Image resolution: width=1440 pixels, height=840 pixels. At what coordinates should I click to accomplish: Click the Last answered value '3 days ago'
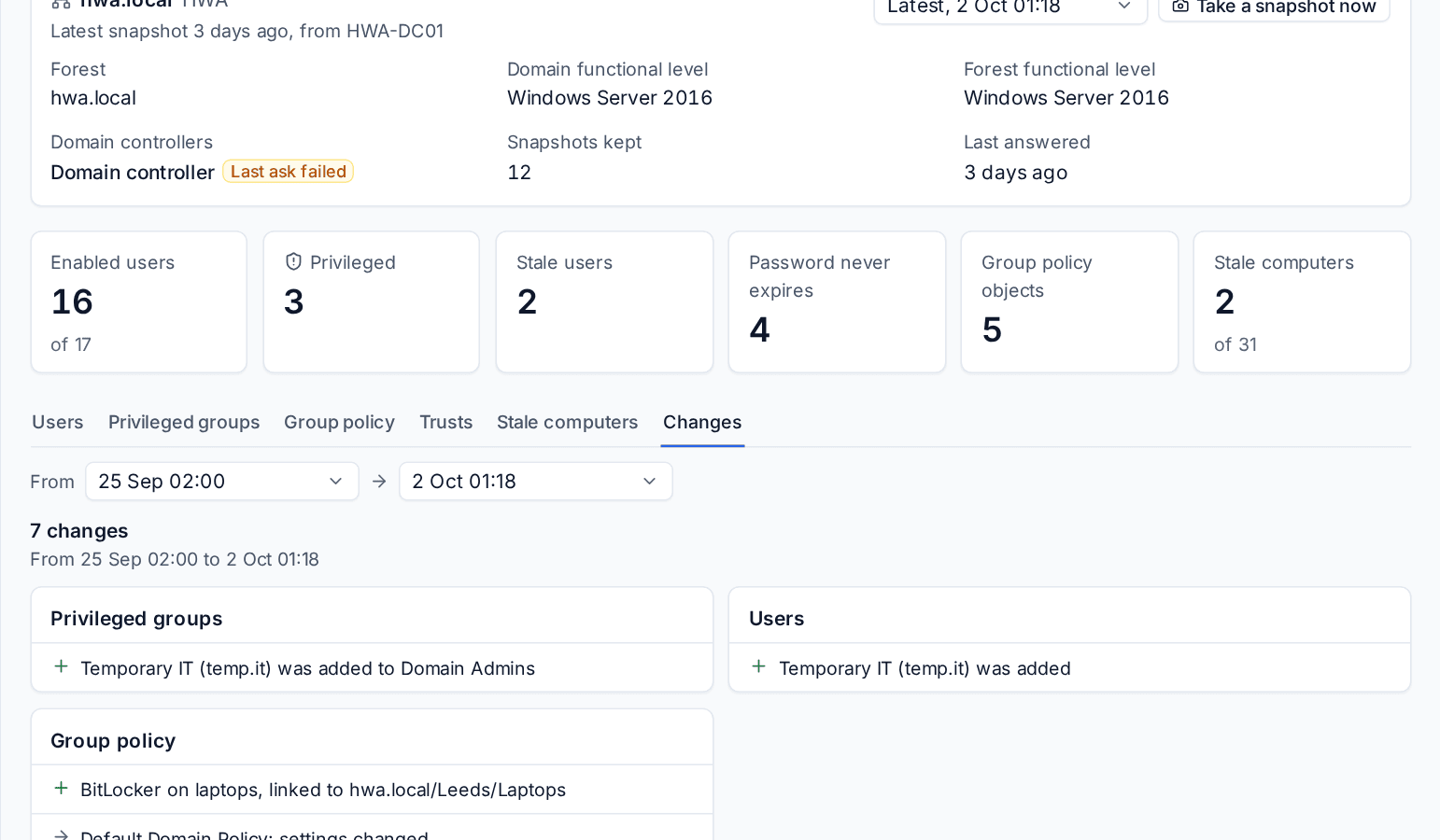pyautogui.click(x=1016, y=173)
